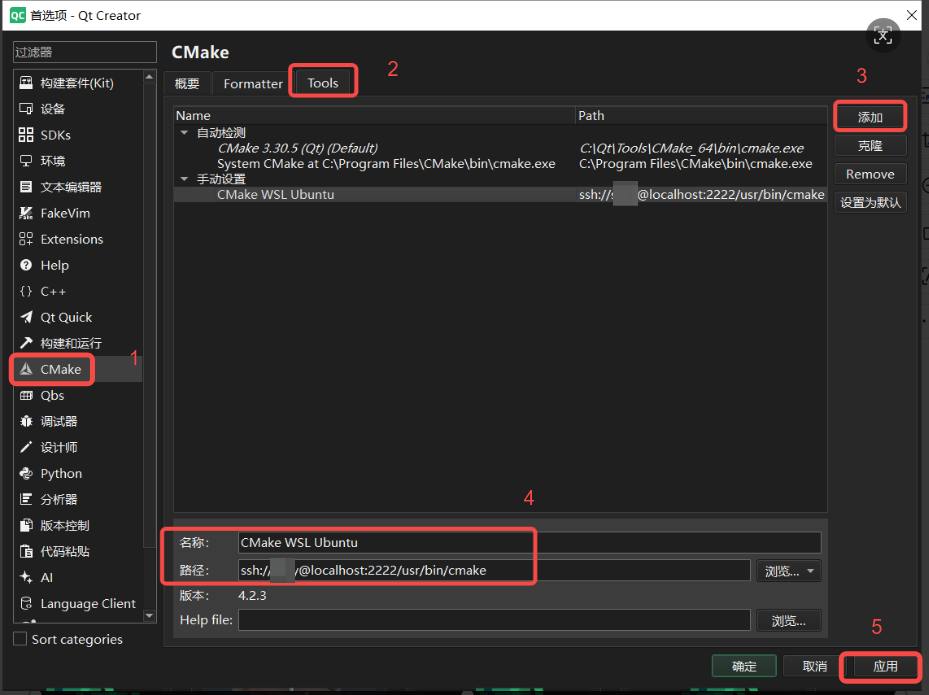The width and height of the screenshot is (929, 695).
Task: Open the 代码粘贴 code pasting icon
Action: [26, 552]
